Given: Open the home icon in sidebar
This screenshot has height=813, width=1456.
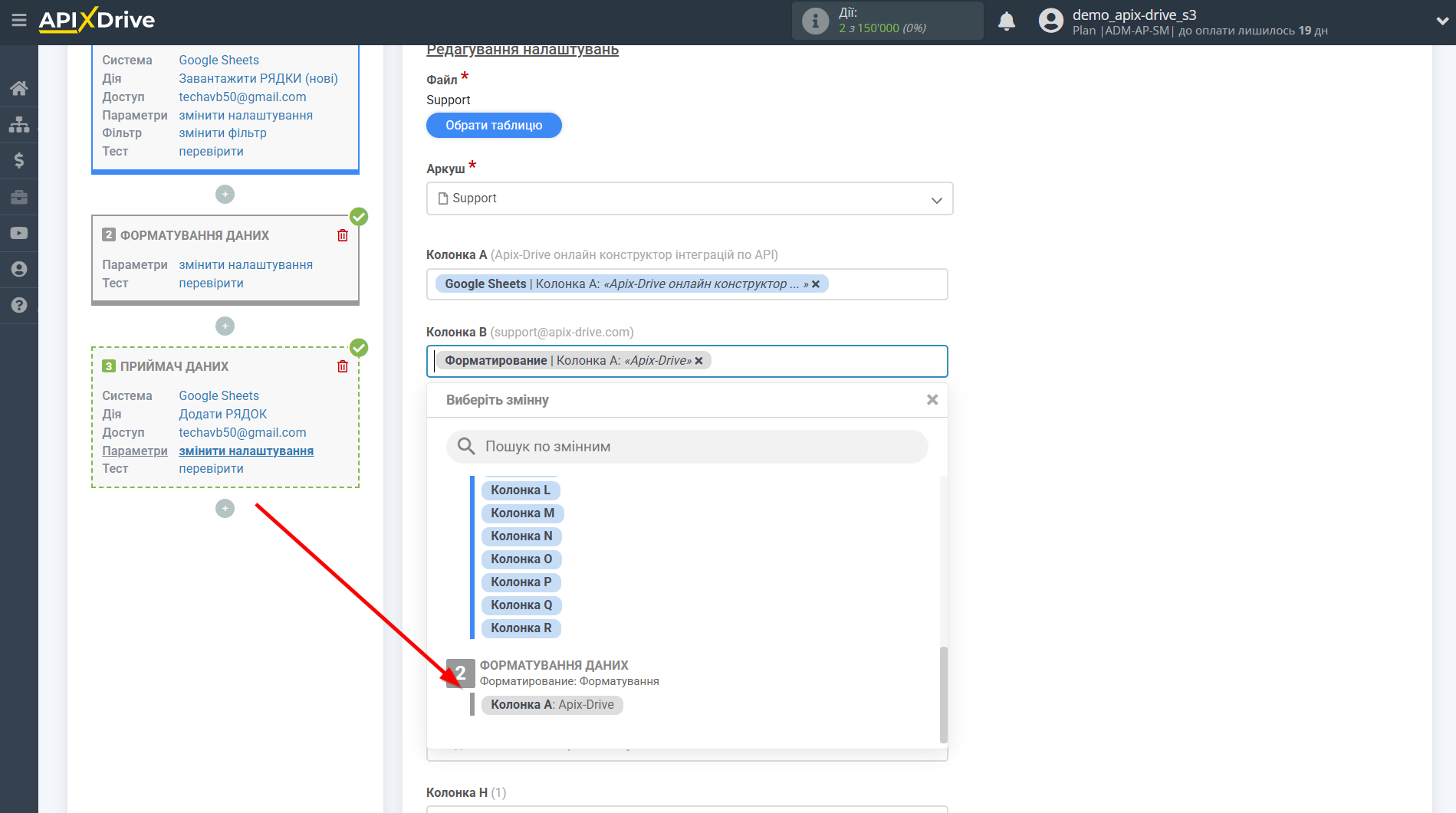Looking at the screenshot, I should pos(19,88).
